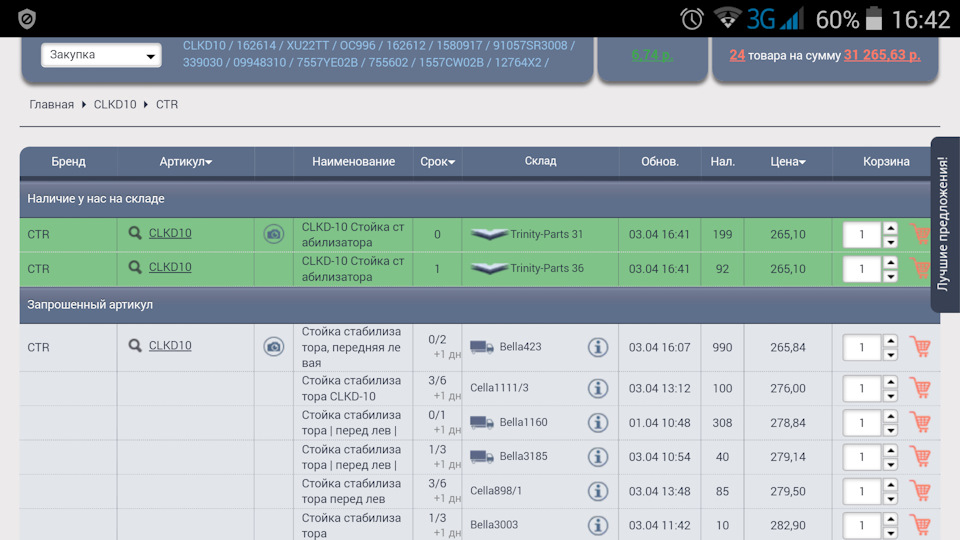960x540 pixels.
Task: Open the Лучшие предложения side tab
Action: (944, 224)
